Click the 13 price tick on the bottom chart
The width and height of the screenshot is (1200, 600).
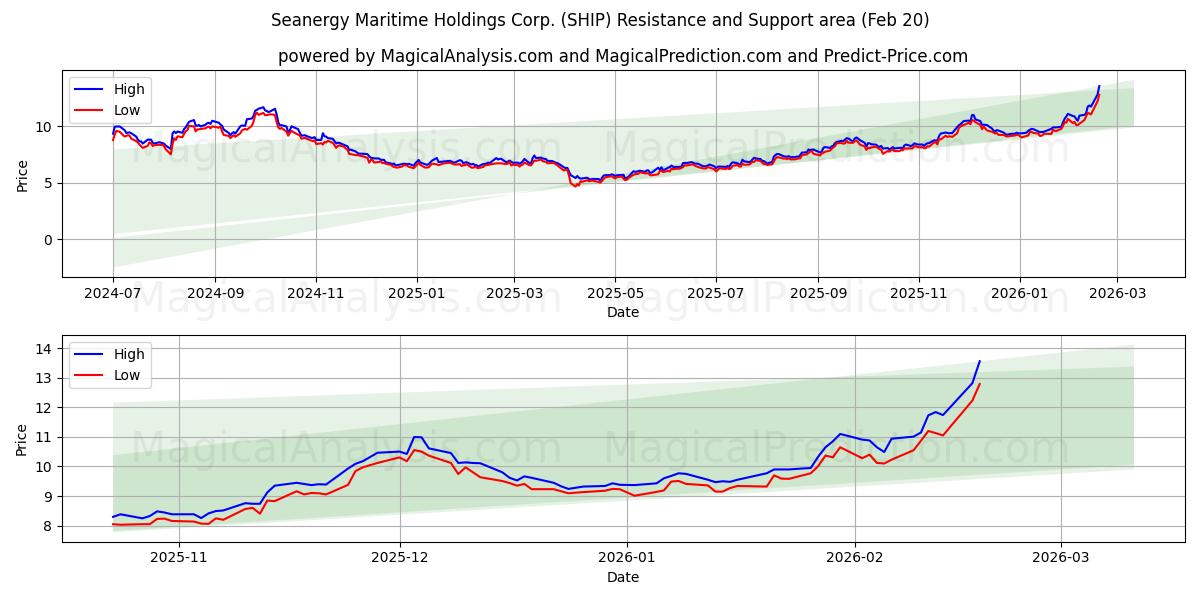45,378
